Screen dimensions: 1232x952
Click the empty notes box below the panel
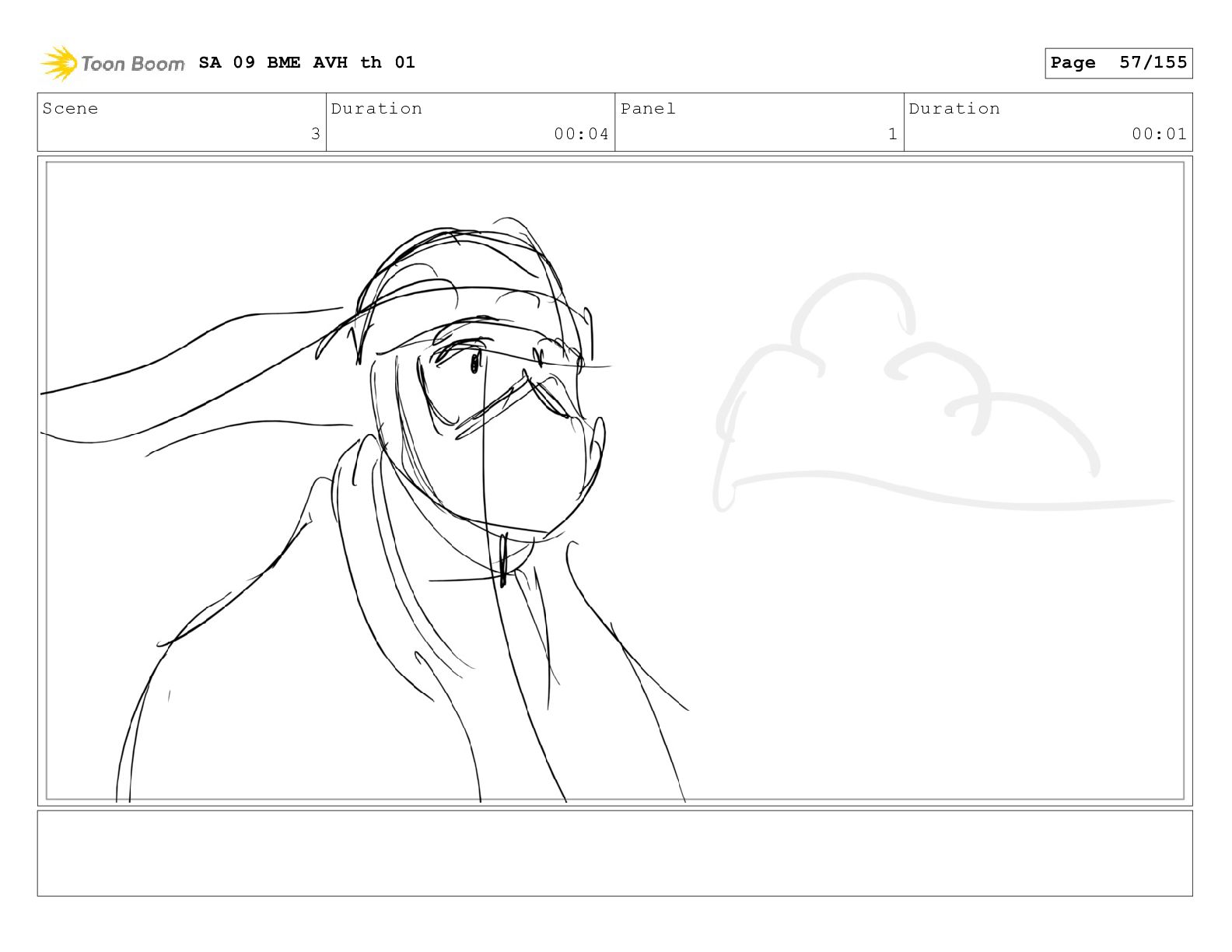point(614,853)
